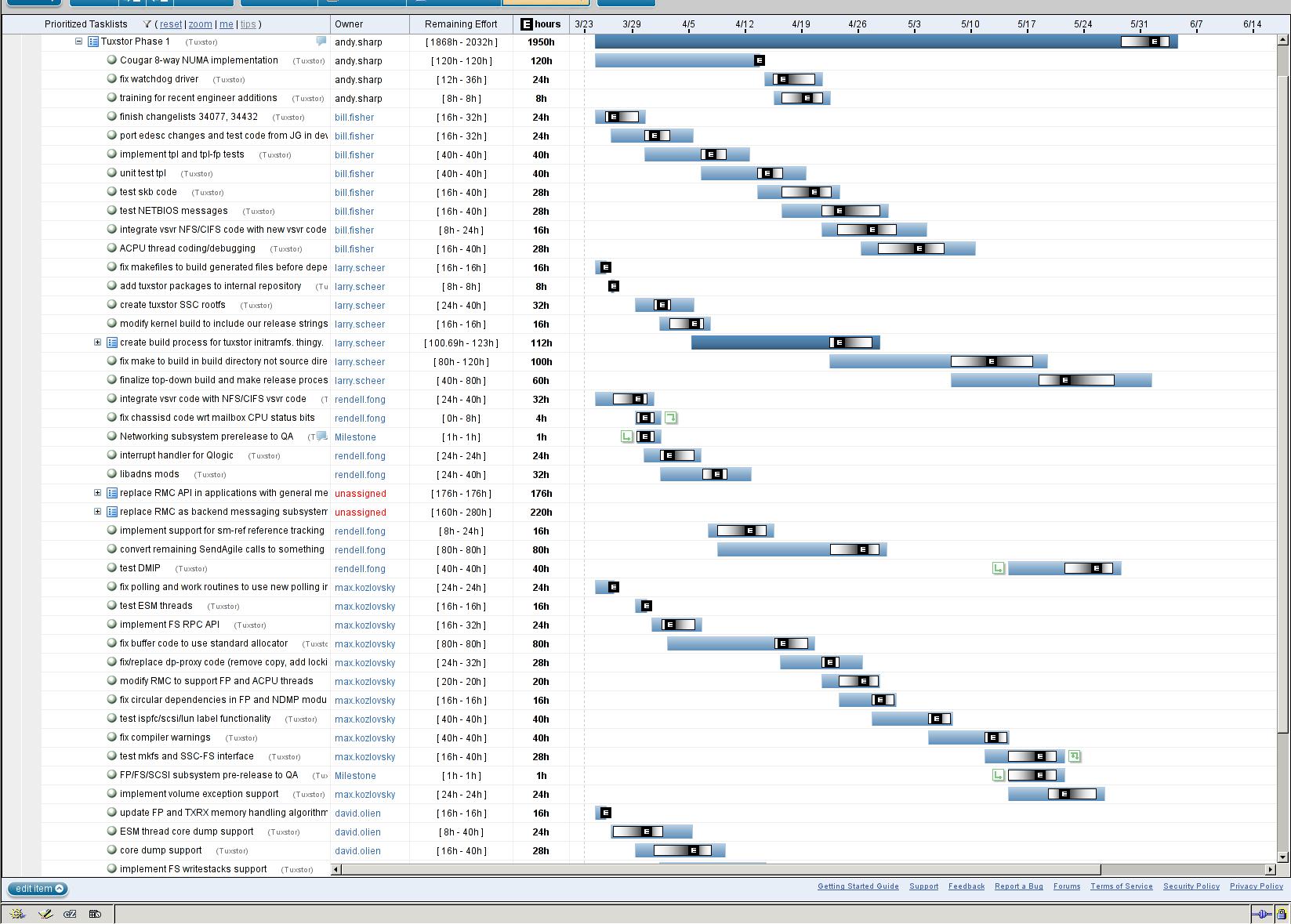
Task: Click the green dependency arrow on test mkfs row
Action: click(1075, 756)
